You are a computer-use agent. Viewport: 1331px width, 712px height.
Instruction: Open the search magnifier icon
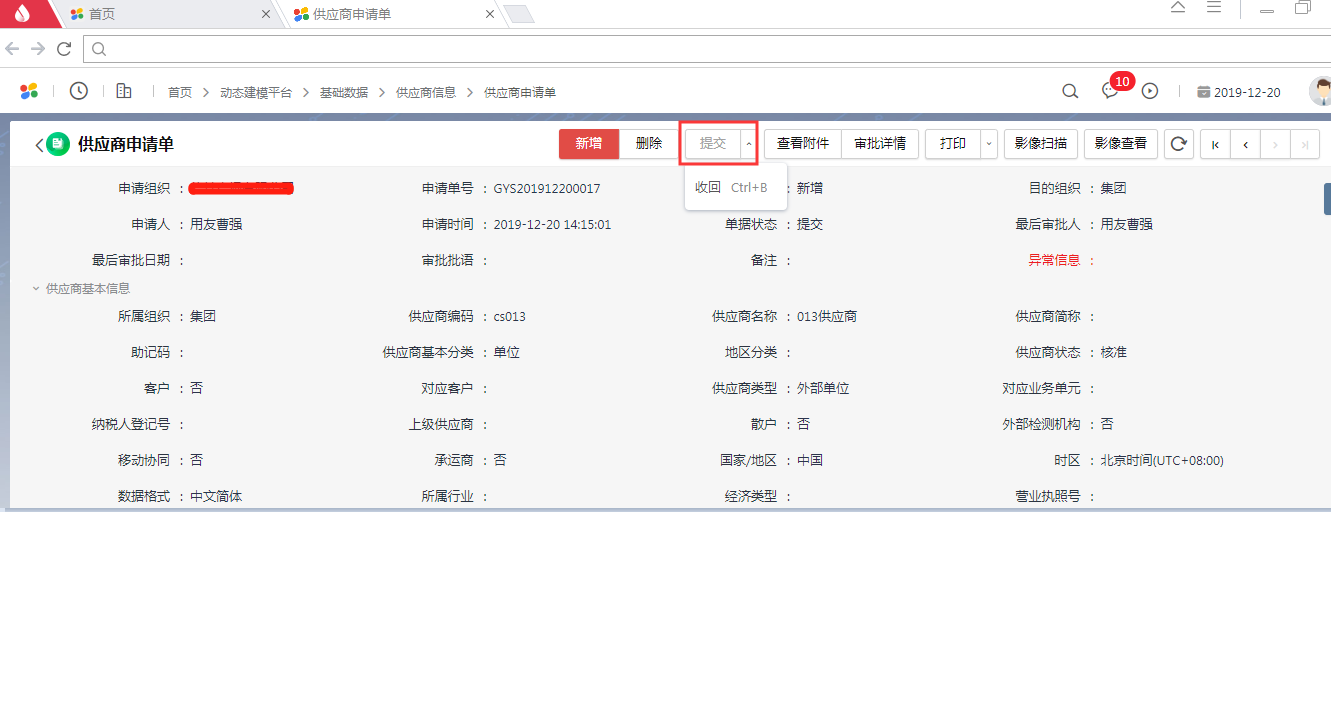(x=1070, y=92)
